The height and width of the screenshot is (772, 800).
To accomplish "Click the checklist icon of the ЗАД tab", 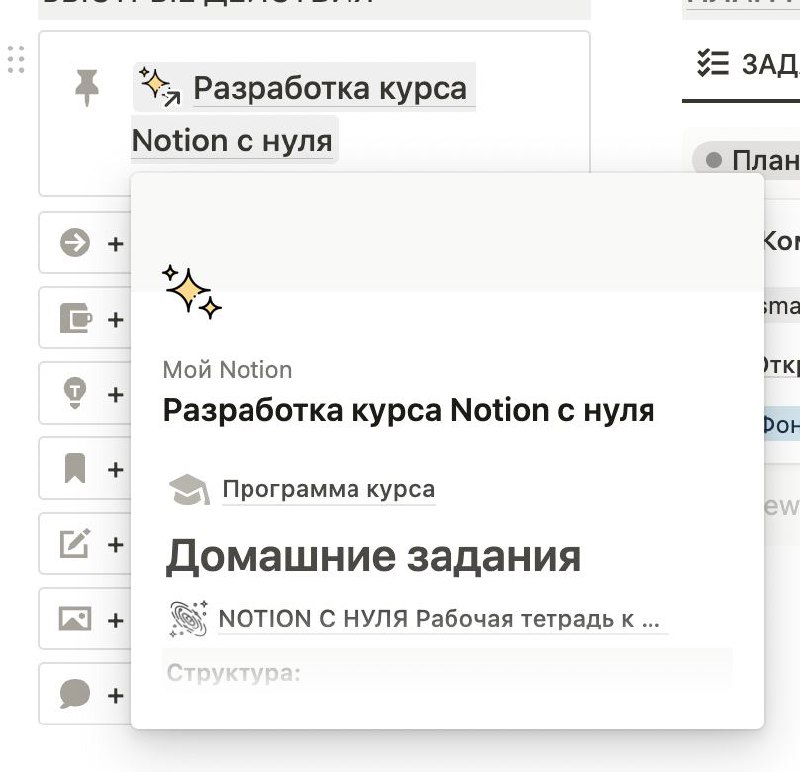I will [x=713, y=64].
